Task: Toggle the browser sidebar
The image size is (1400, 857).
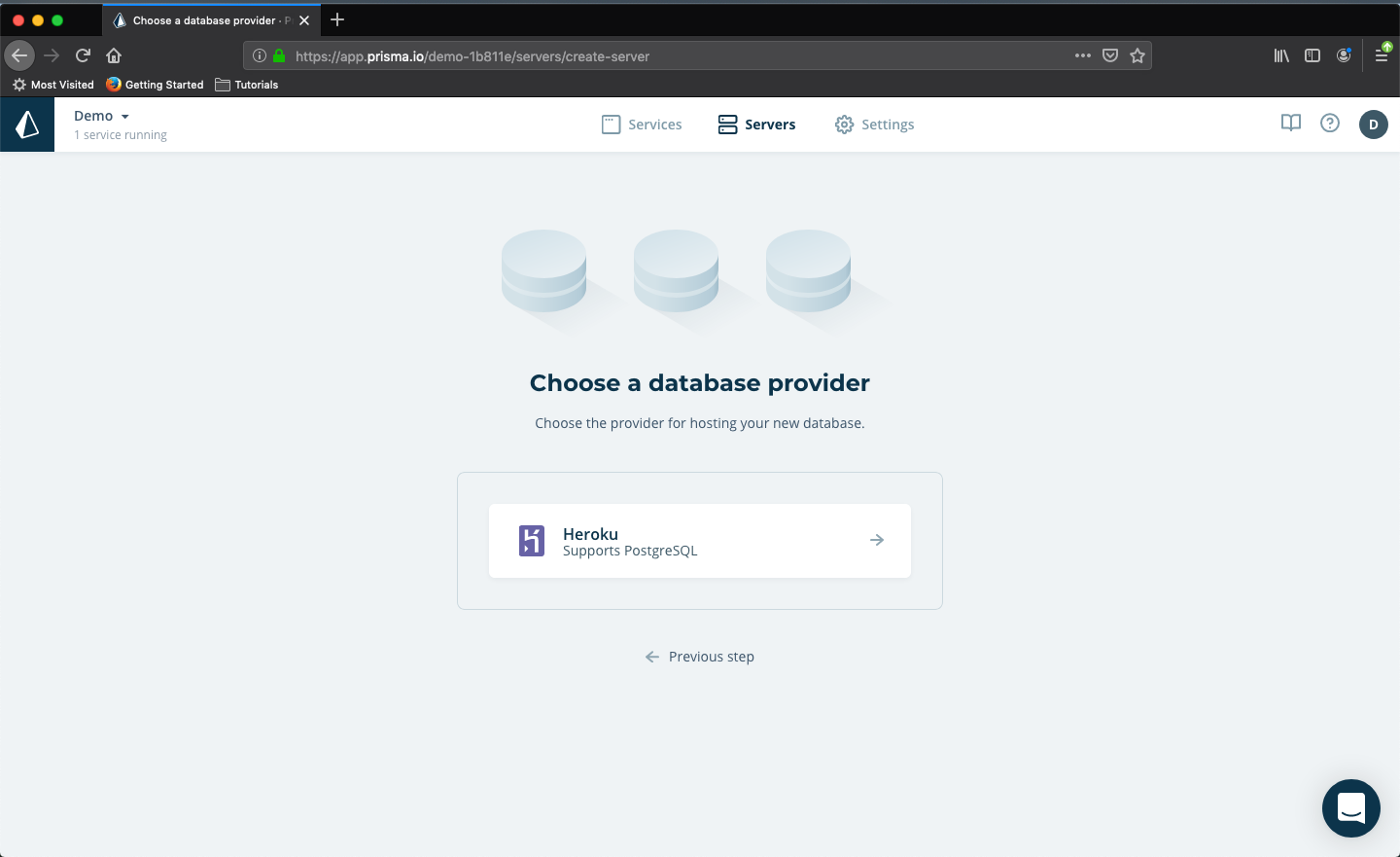Action: click(x=1312, y=55)
